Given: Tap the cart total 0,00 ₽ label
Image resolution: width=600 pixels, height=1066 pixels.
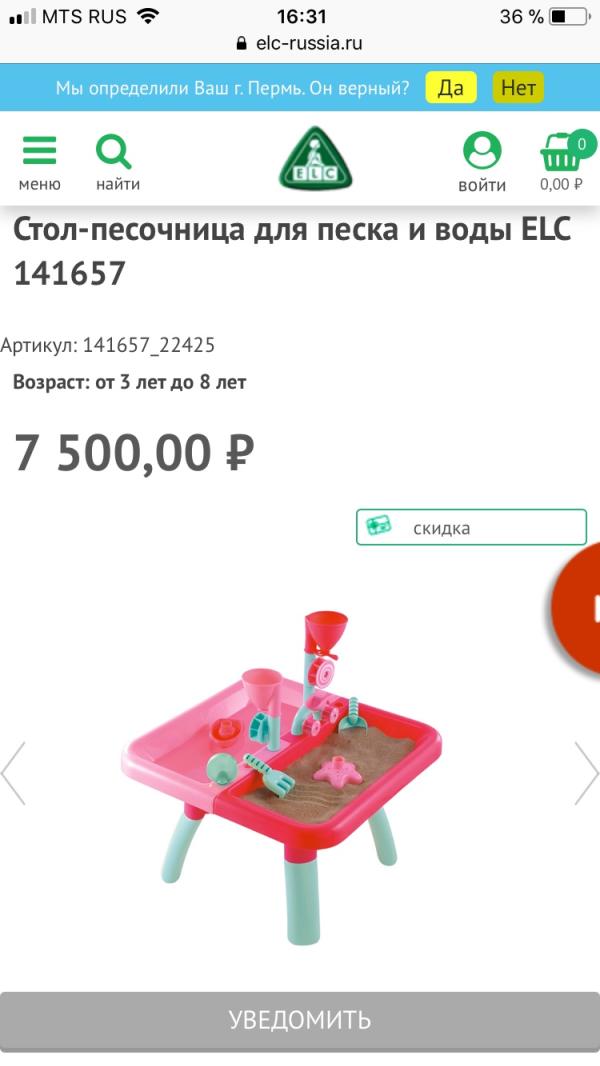Looking at the screenshot, I should click(561, 184).
